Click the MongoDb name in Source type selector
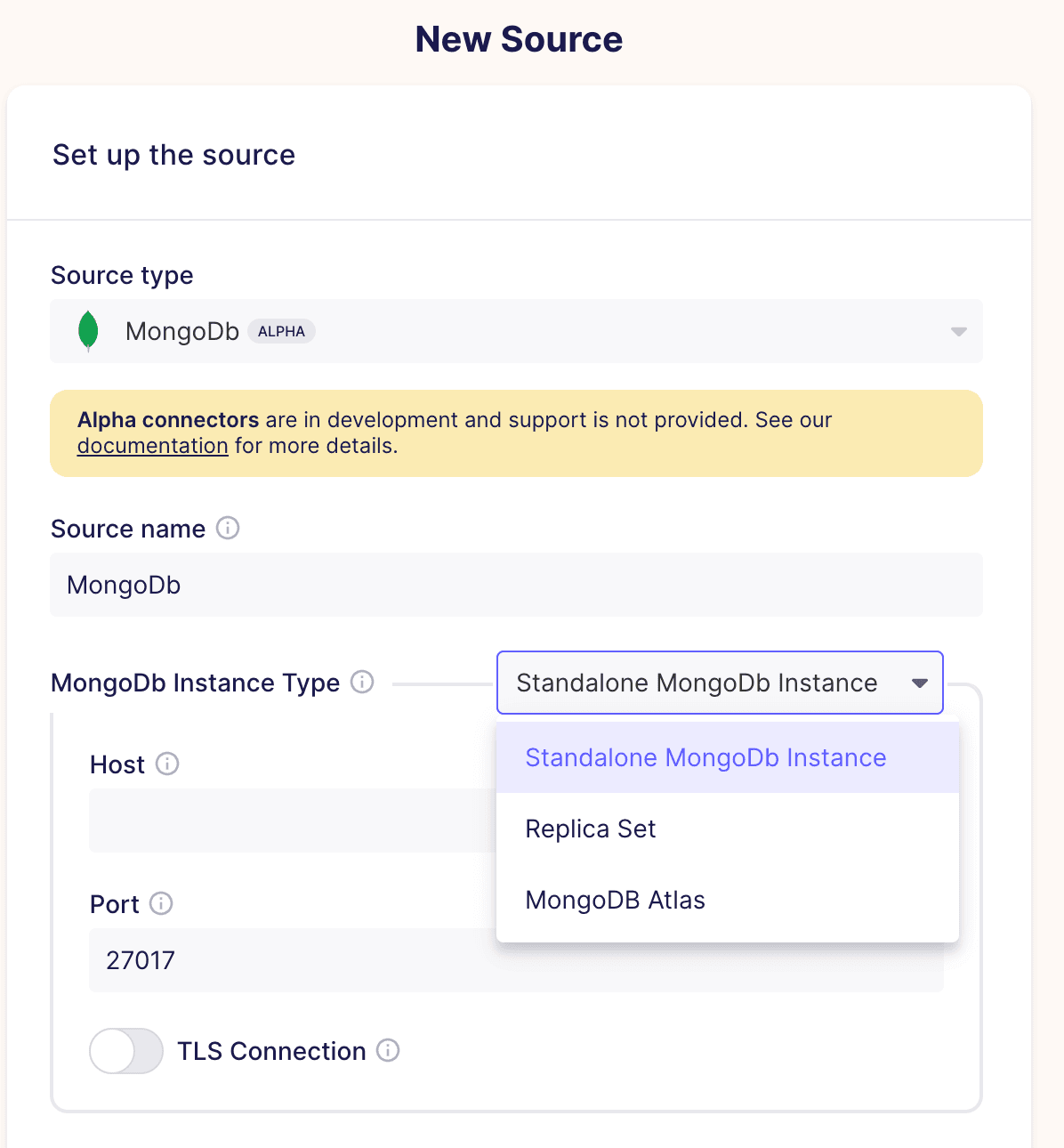Screen dimensions: 1064x1148 coord(182,332)
